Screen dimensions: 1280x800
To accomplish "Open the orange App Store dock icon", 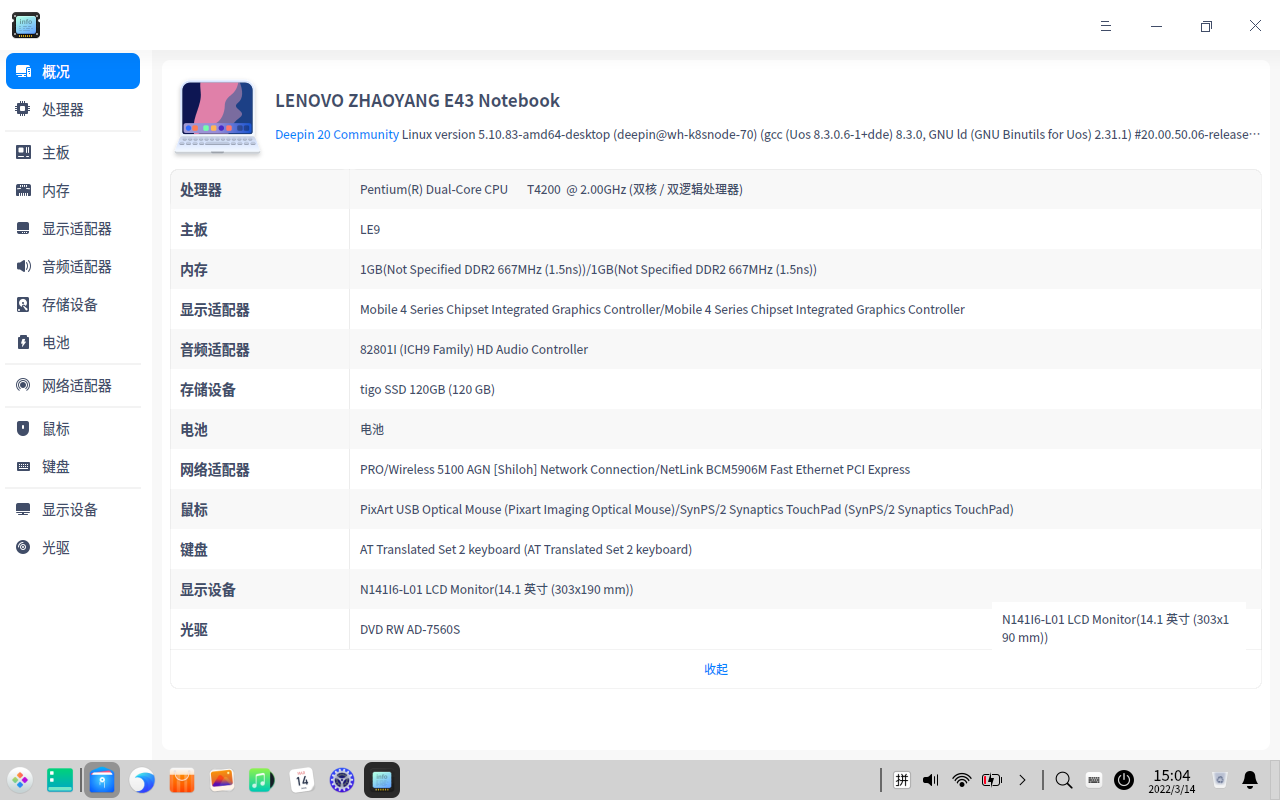I will click(x=181, y=780).
